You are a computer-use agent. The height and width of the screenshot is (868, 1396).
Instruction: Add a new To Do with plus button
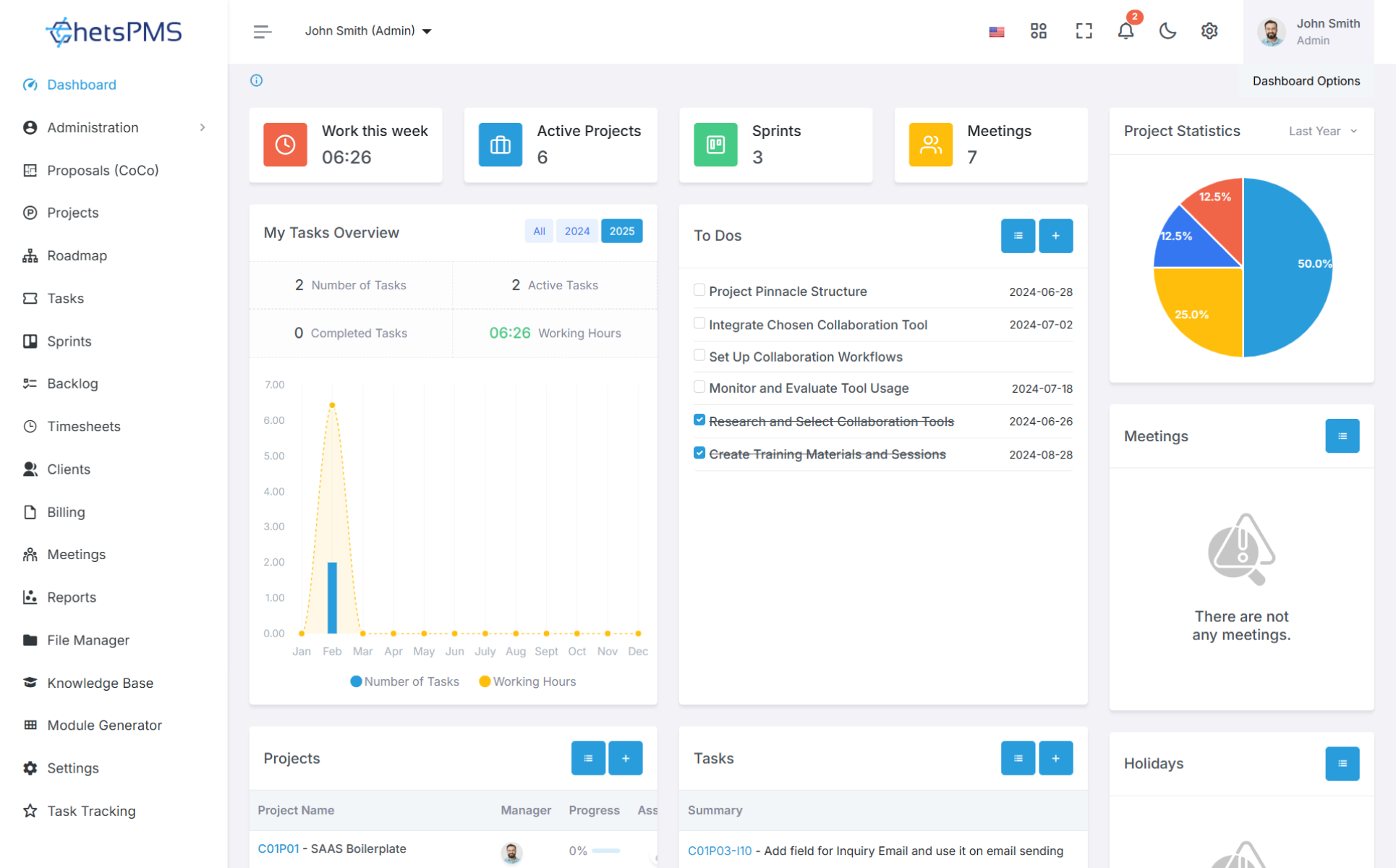(x=1055, y=236)
